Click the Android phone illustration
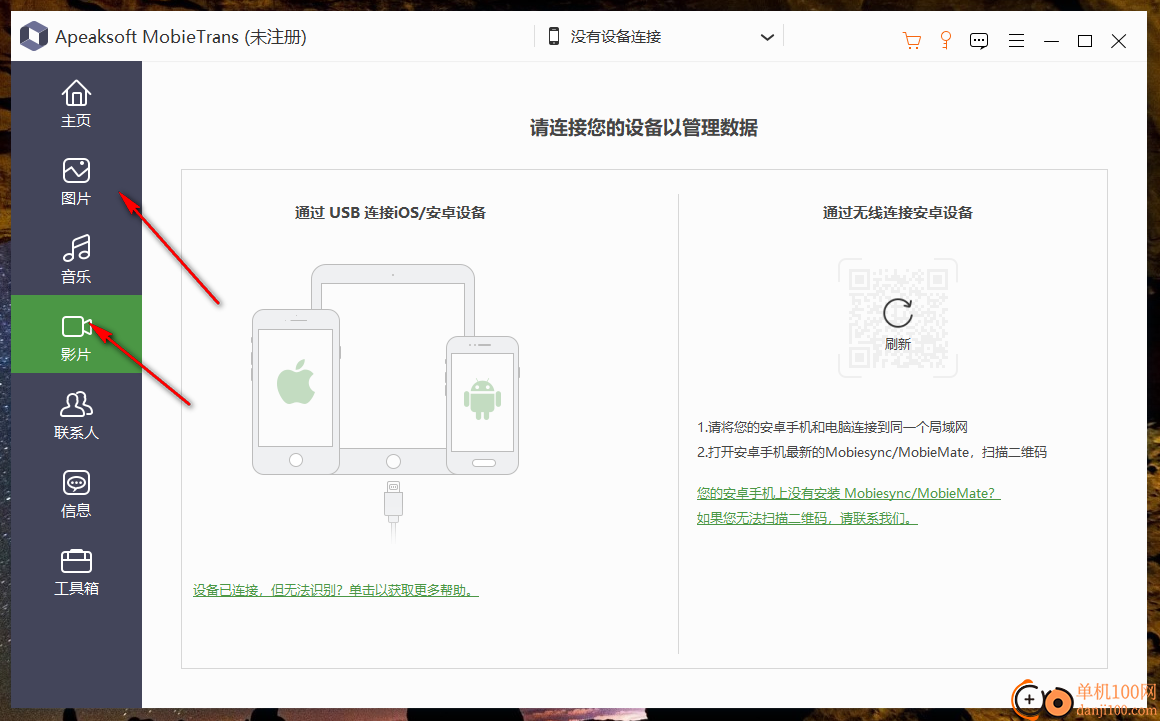 [482, 405]
